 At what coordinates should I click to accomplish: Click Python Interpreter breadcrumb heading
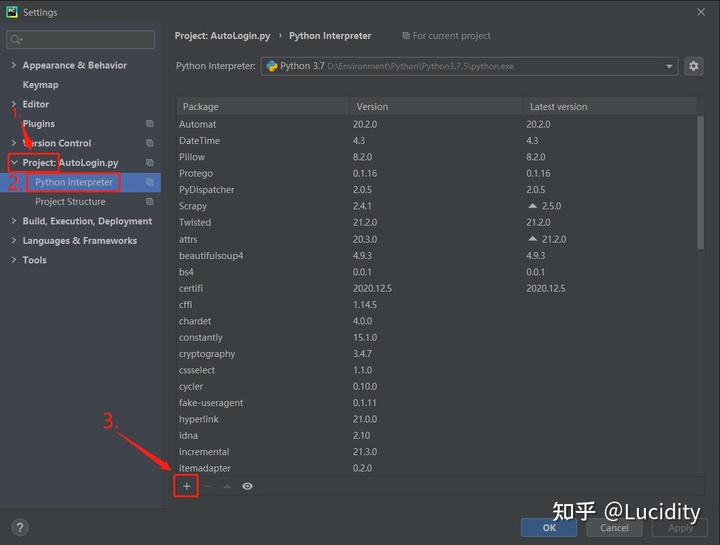[330, 36]
